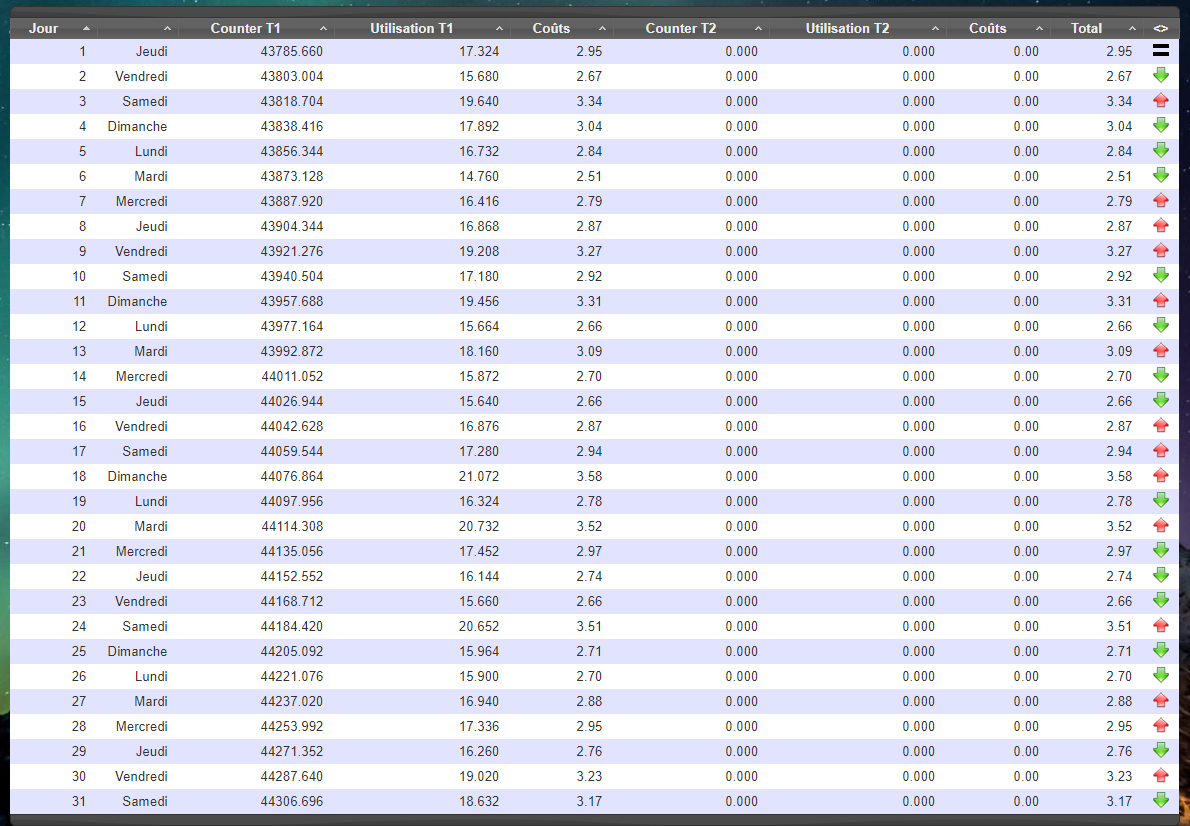Click utilisation value 21.072 cell
This screenshot has height=826, width=1190.
(477, 476)
